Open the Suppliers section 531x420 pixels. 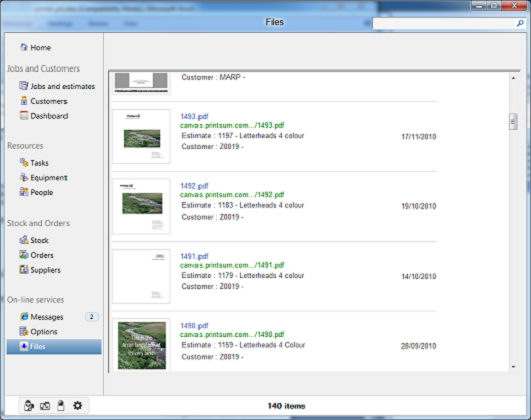coord(40,270)
